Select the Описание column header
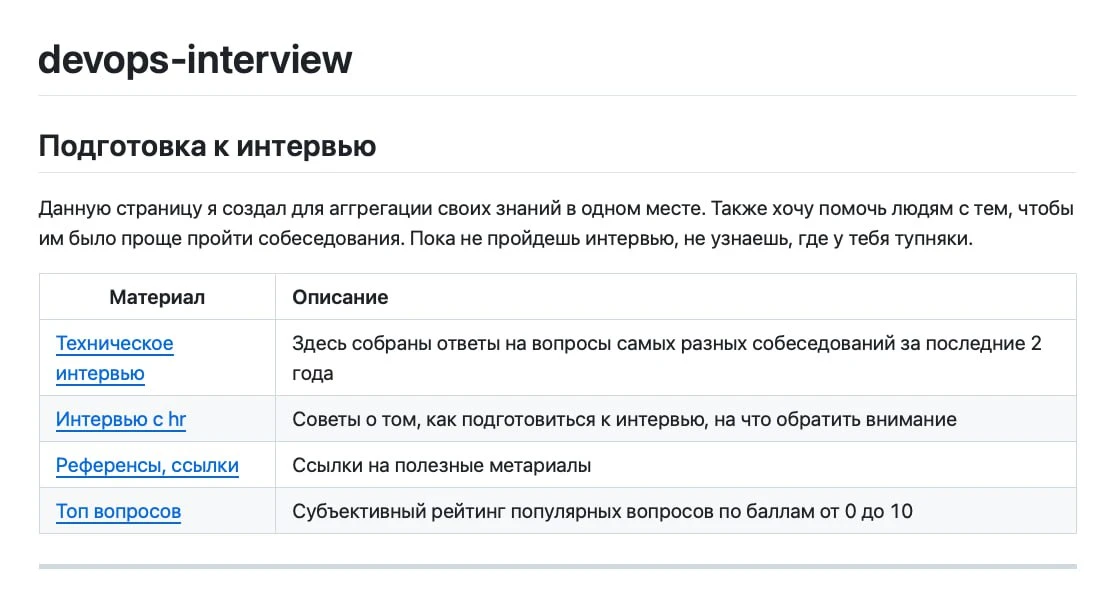The image size is (1117, 592). (340, 297)
